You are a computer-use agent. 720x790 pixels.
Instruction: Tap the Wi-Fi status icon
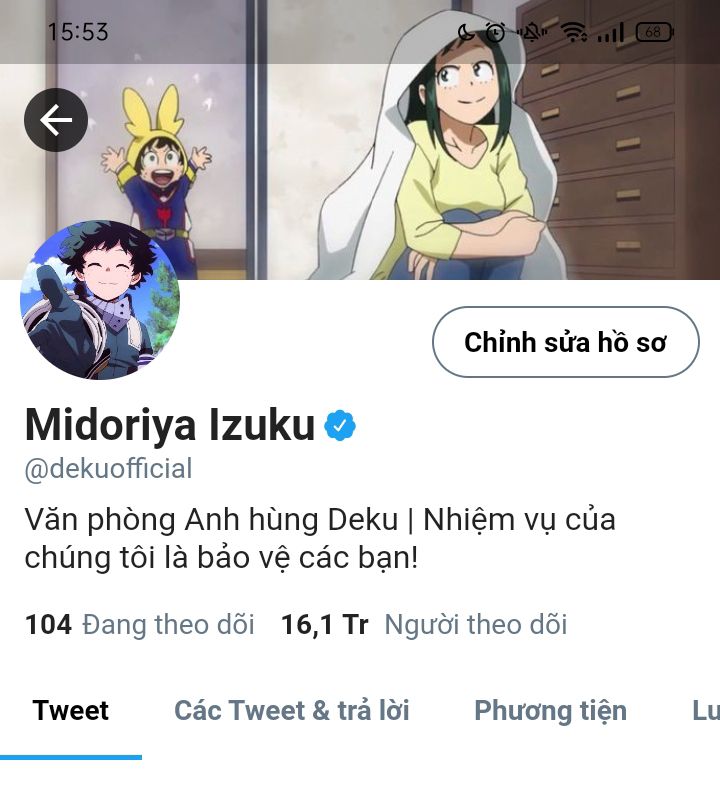(x=574, y=33)
